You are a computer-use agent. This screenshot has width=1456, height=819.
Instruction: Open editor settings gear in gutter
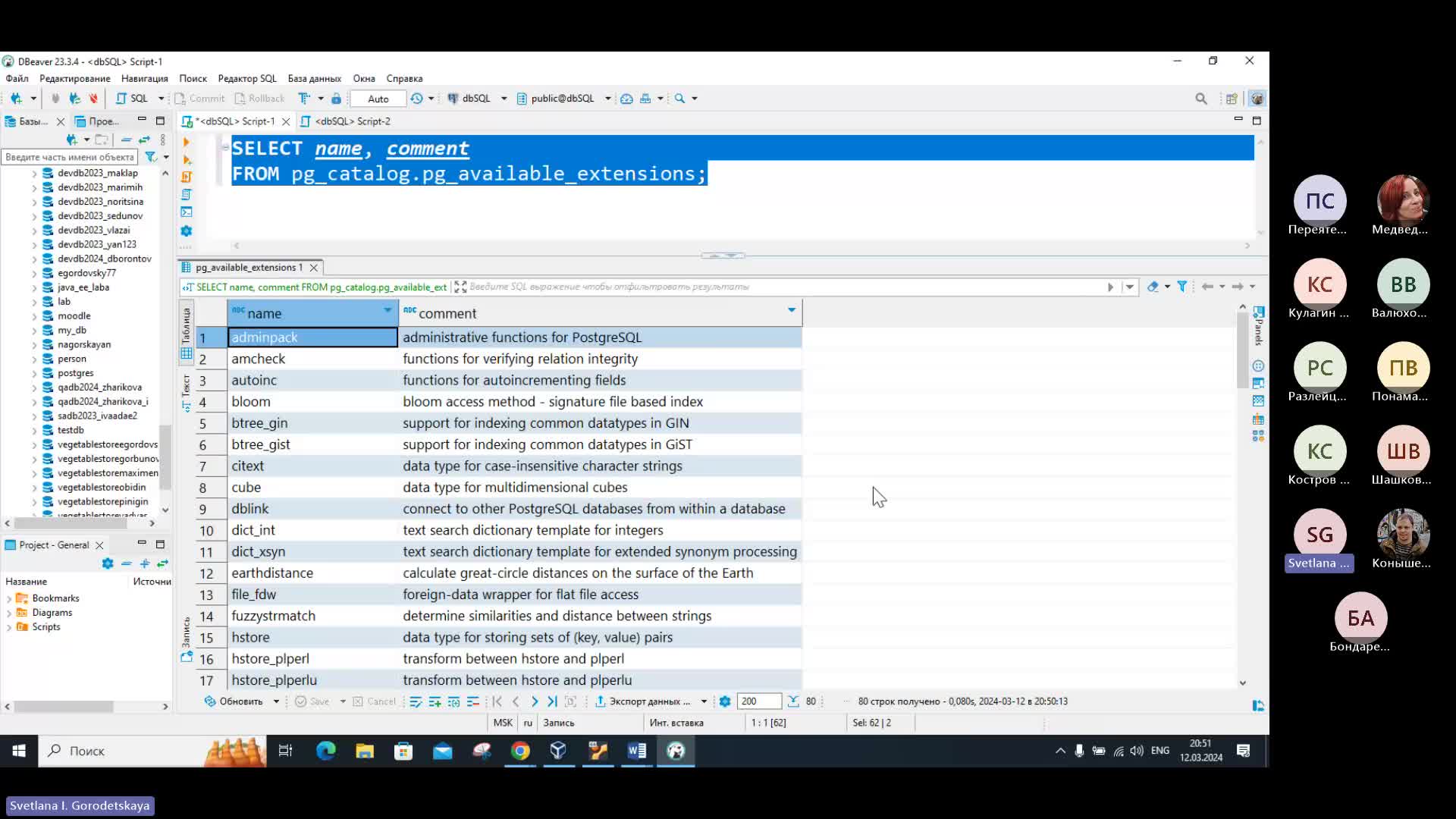(187, 231)
